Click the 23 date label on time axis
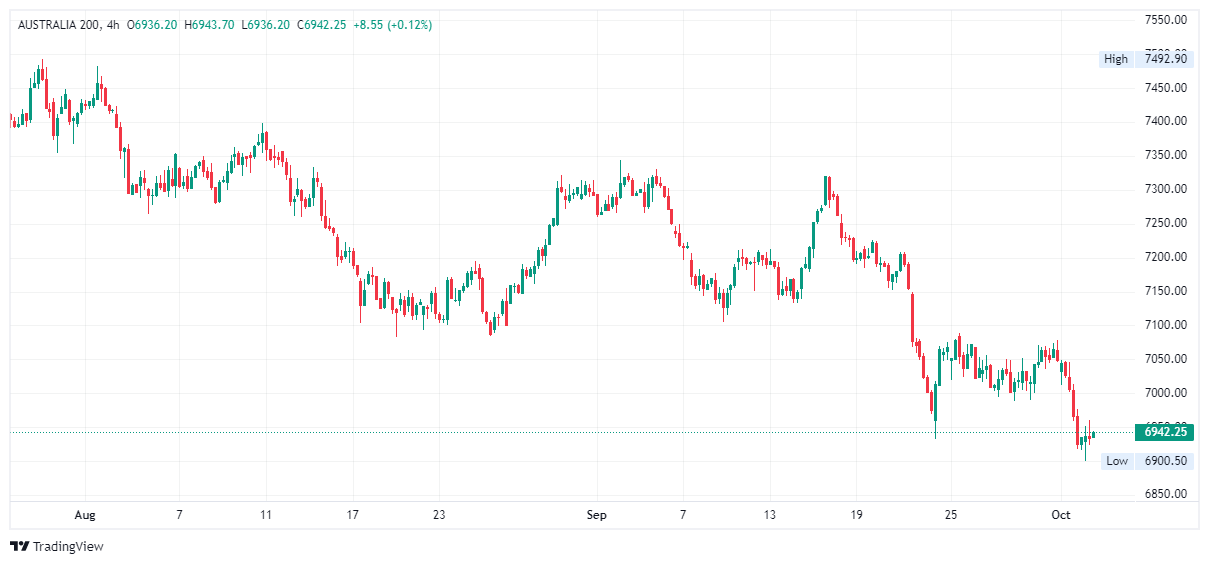 pyautogui.click(x=439, y=515)
